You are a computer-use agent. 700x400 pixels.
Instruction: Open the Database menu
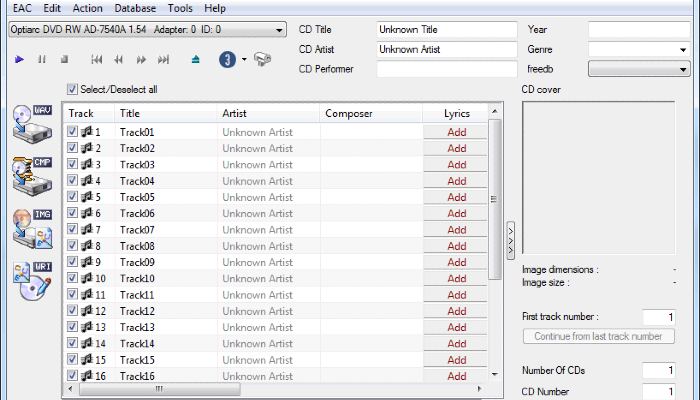(x=135, y=8)
